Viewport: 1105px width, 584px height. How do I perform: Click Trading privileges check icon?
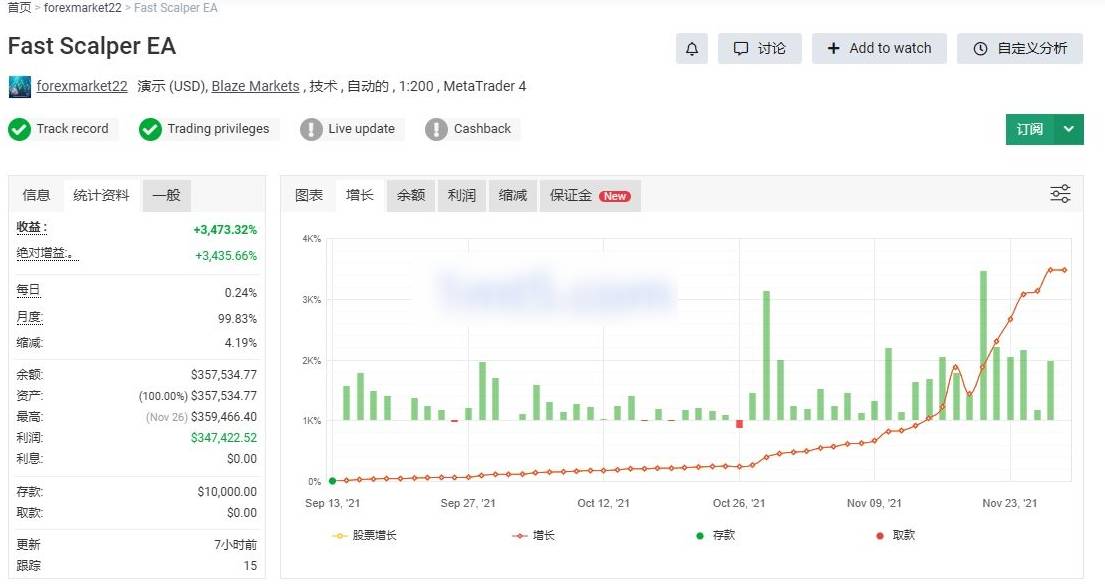[x=150, y=130]
